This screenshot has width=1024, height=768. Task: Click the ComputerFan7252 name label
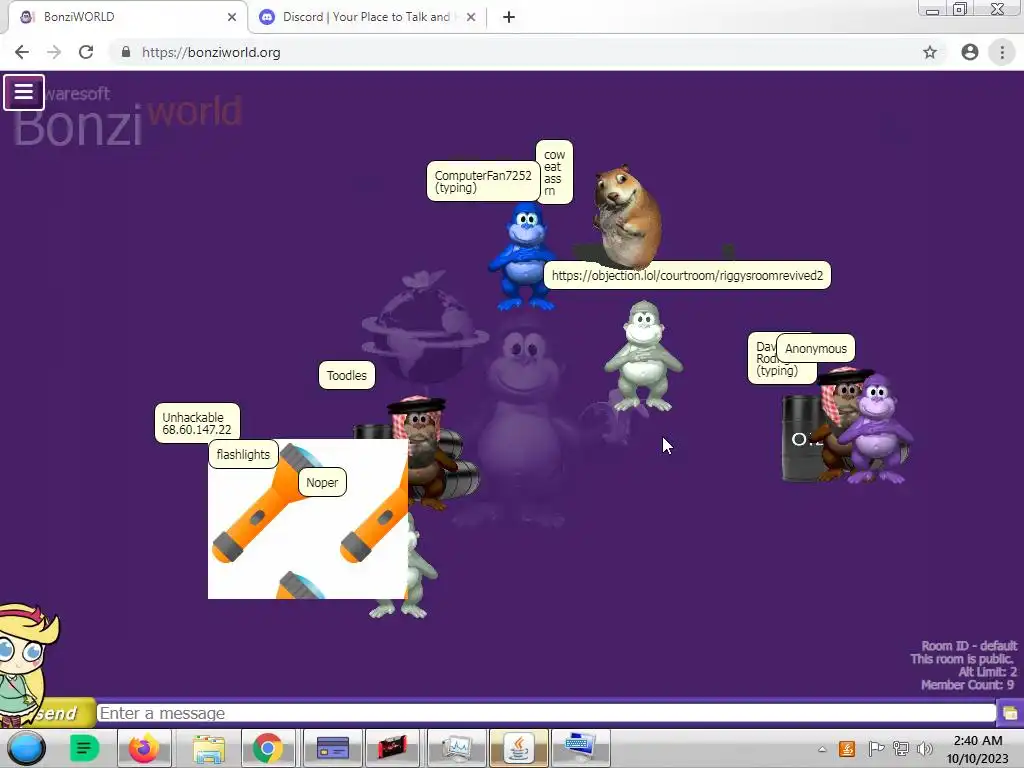point(483,182)
